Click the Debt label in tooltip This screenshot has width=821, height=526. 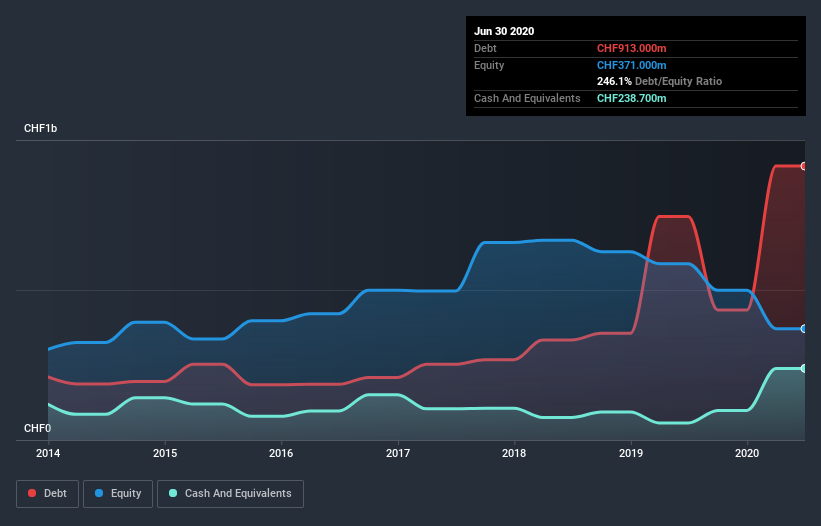pos(485,48)
